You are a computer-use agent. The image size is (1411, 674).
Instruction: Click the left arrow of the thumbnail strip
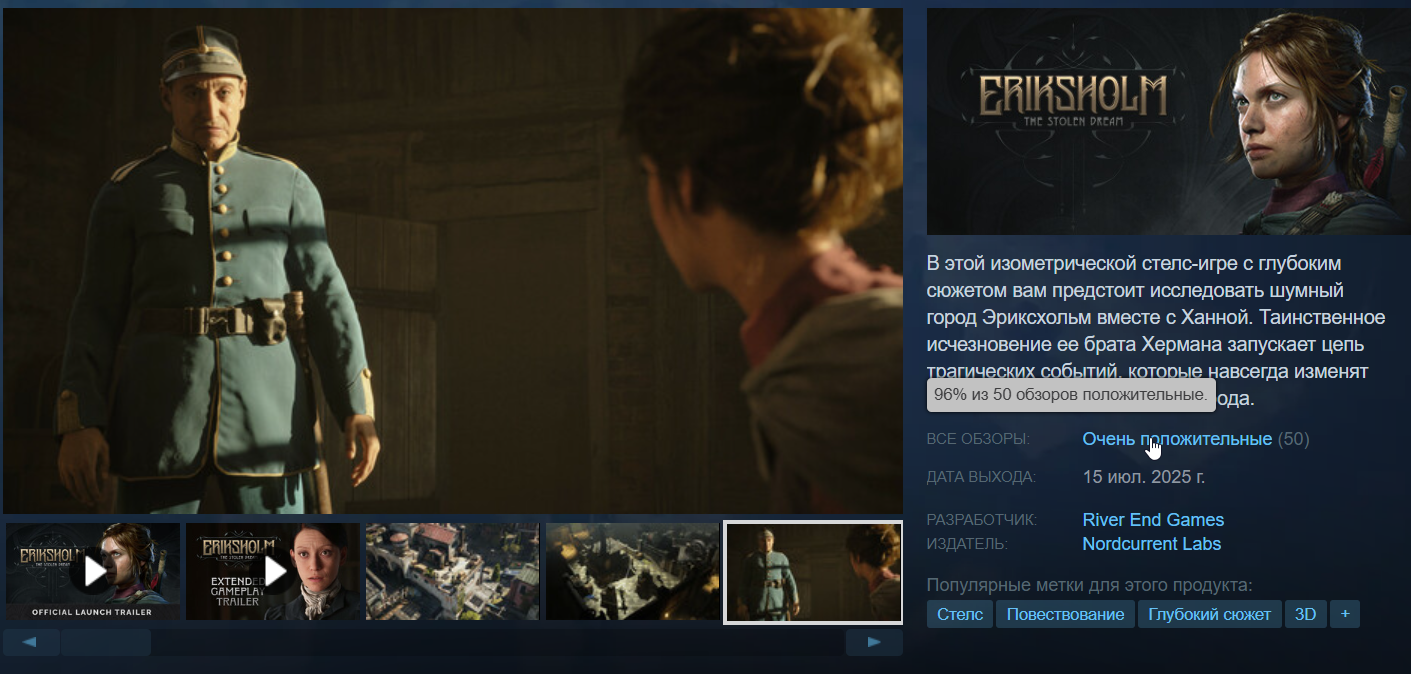[x=31, y=642]
